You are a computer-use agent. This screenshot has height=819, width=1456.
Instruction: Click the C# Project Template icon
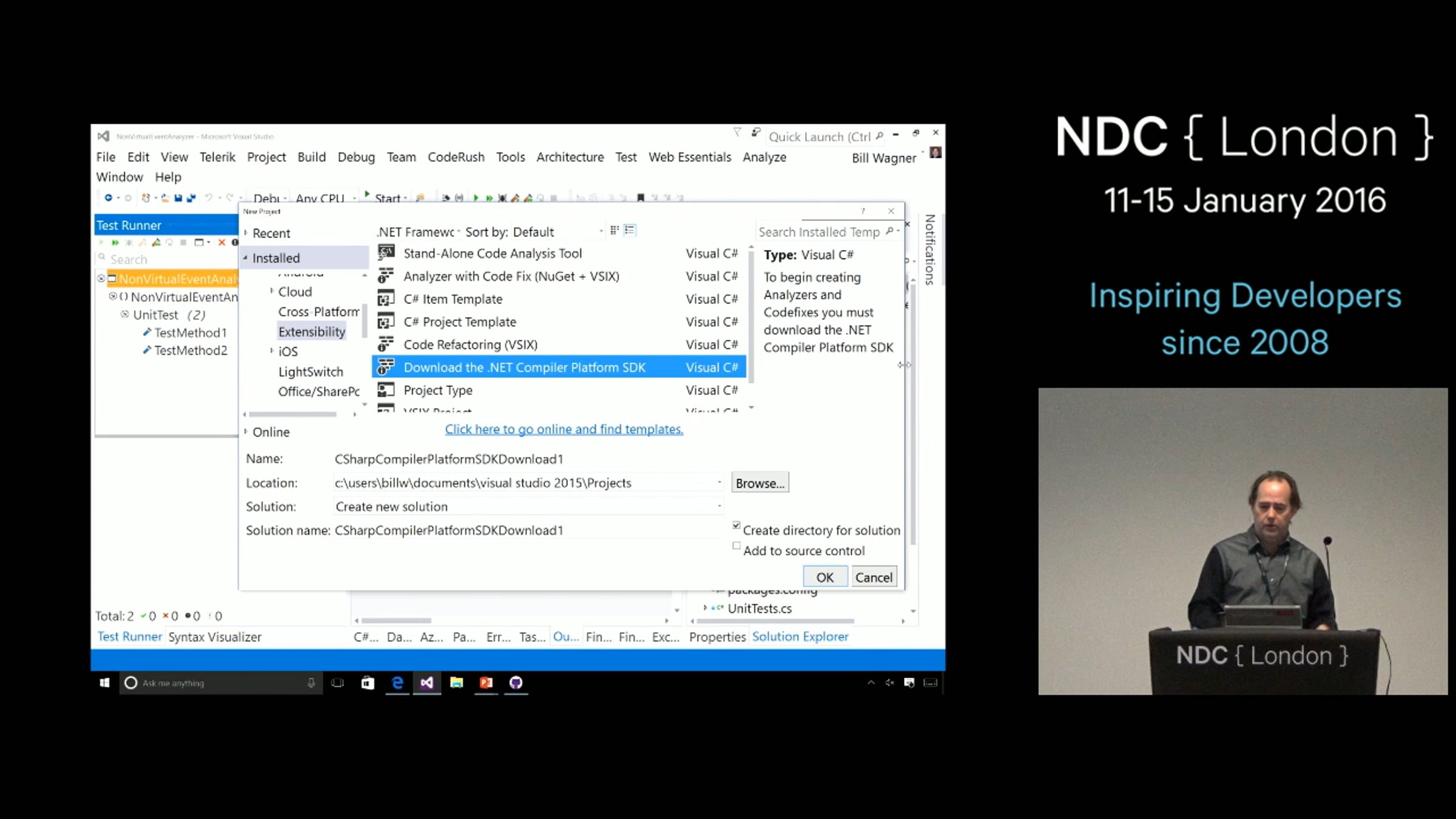[x=386, y=322]
